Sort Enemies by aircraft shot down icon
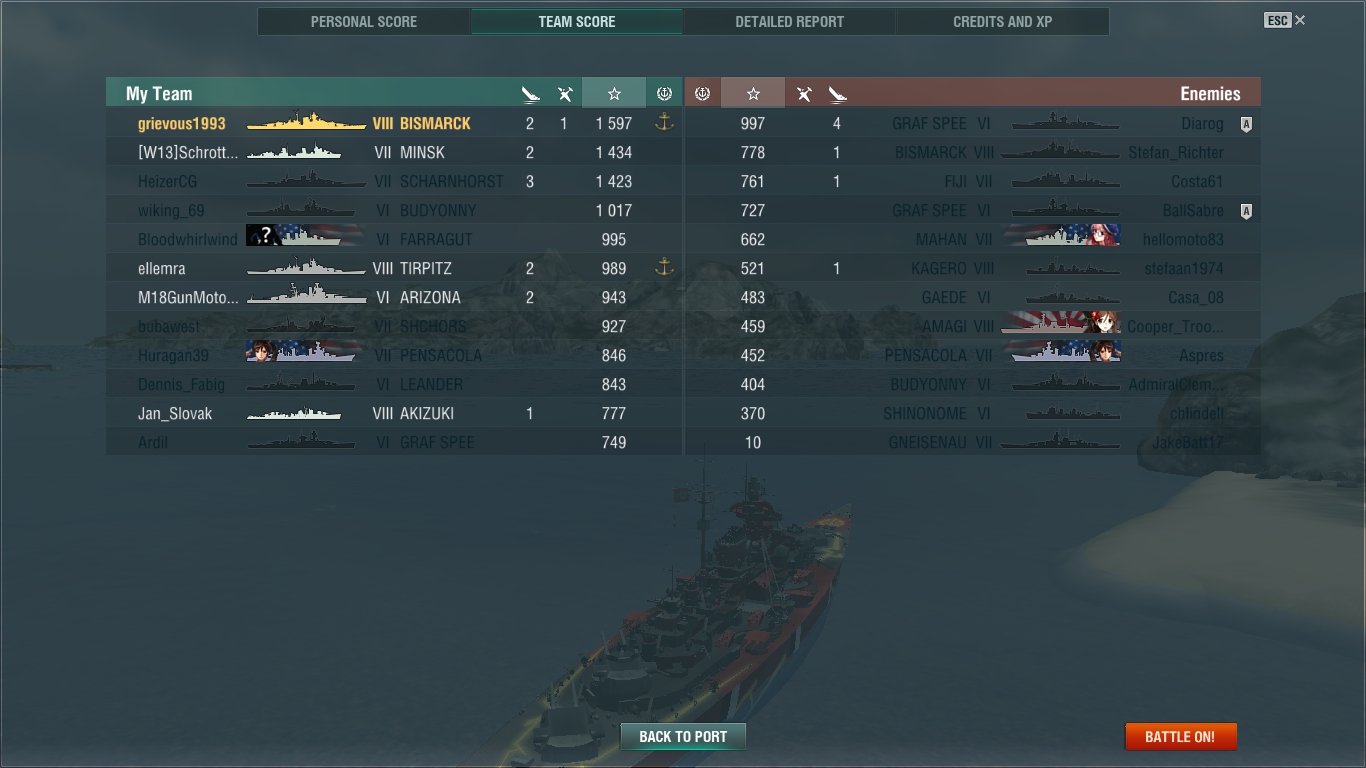The height and width of the screenshot is (768, 1366). 803,94
